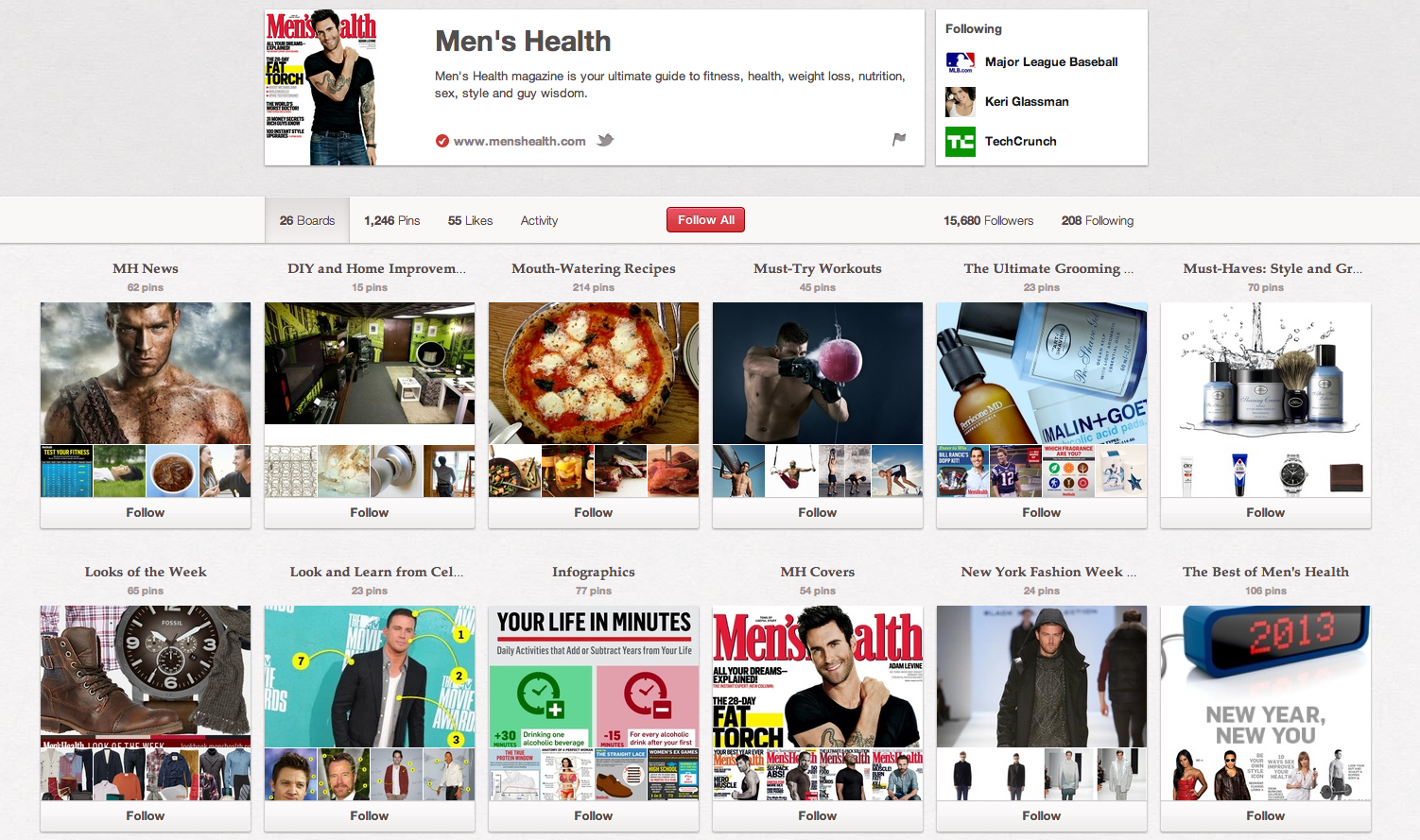The width and height of the screenshot is (1420, 840).
Task: View the 15,680 Followers list
Action: (988, 220)
